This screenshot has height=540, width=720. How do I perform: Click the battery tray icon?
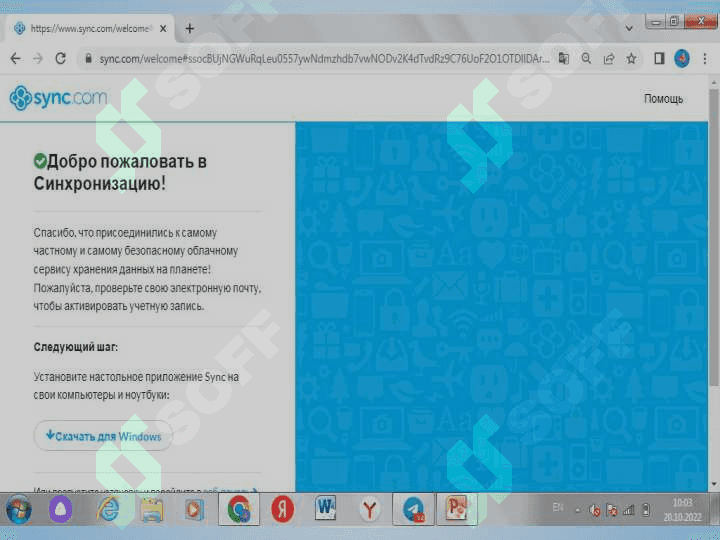tap(646, 510)
